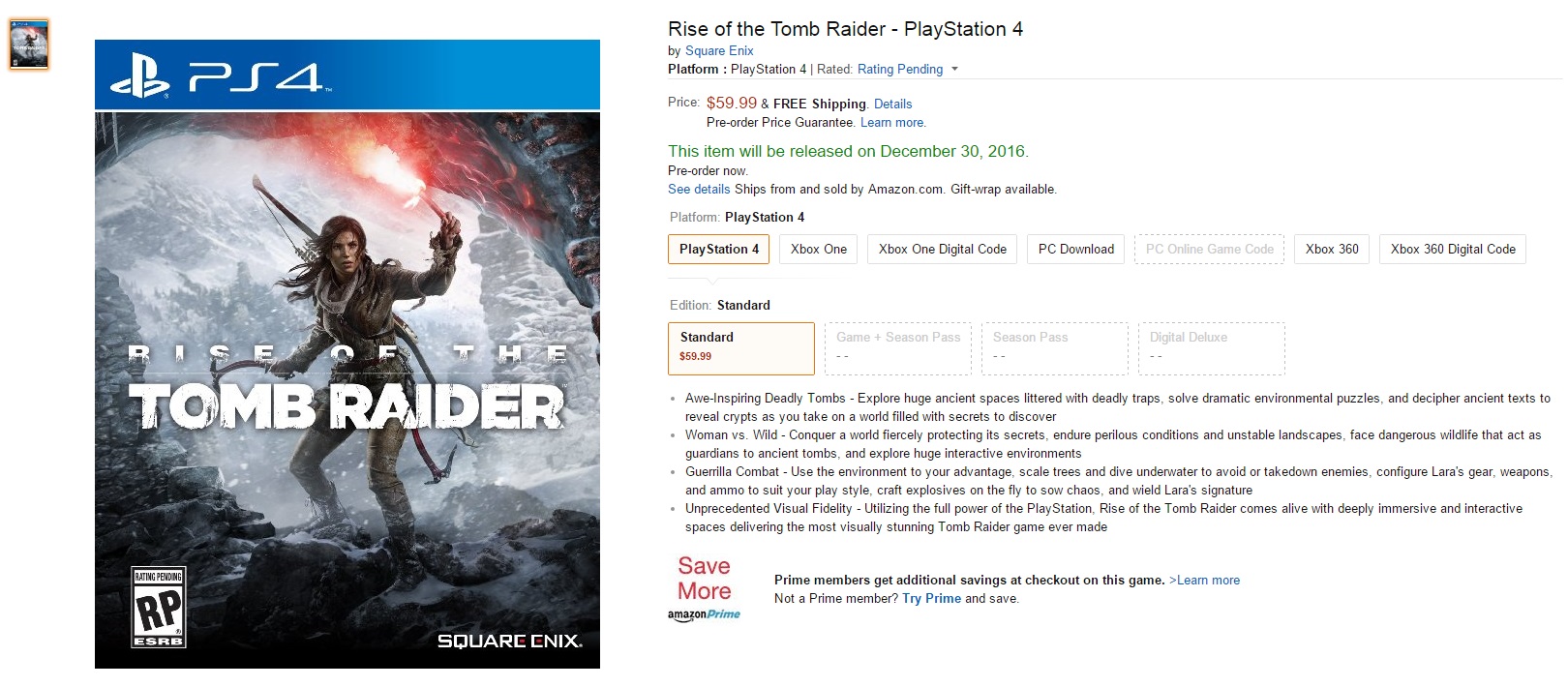Select the Standard edition at $59.99
The height and width of the screenshot is (687, 1568).
point(740,347)
